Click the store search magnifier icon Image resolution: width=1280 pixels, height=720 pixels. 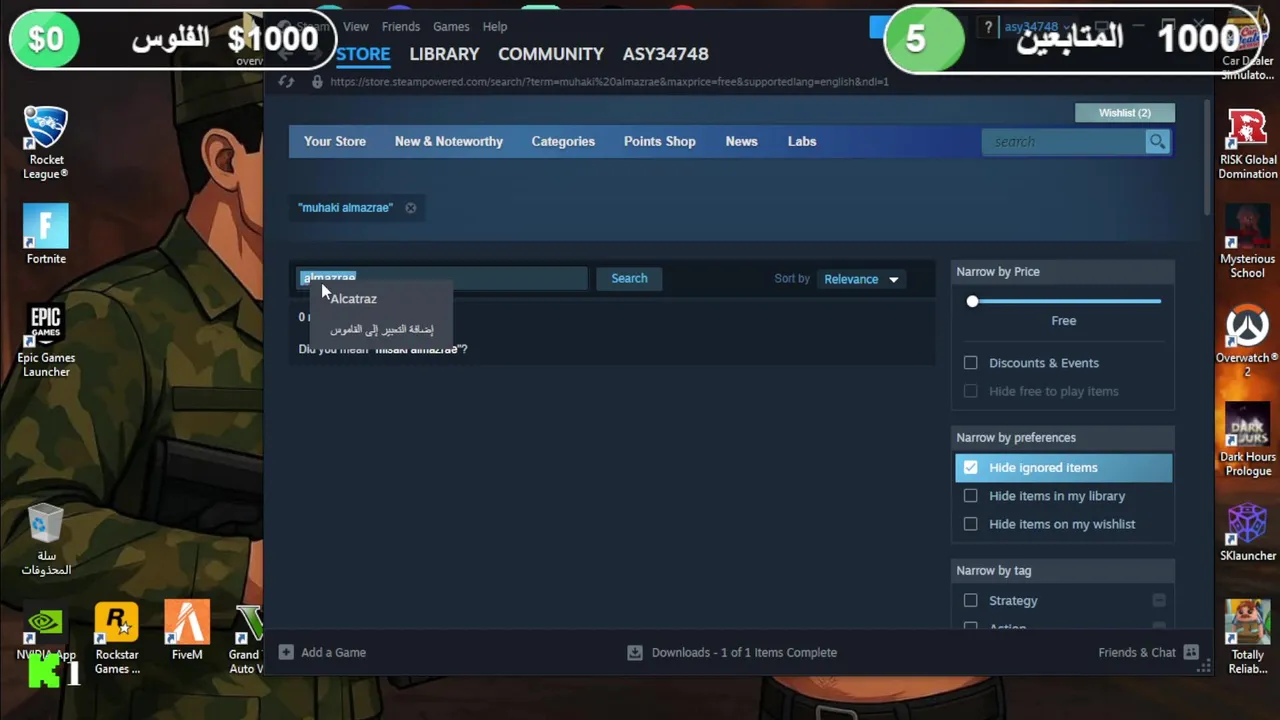coord(1157,142)
